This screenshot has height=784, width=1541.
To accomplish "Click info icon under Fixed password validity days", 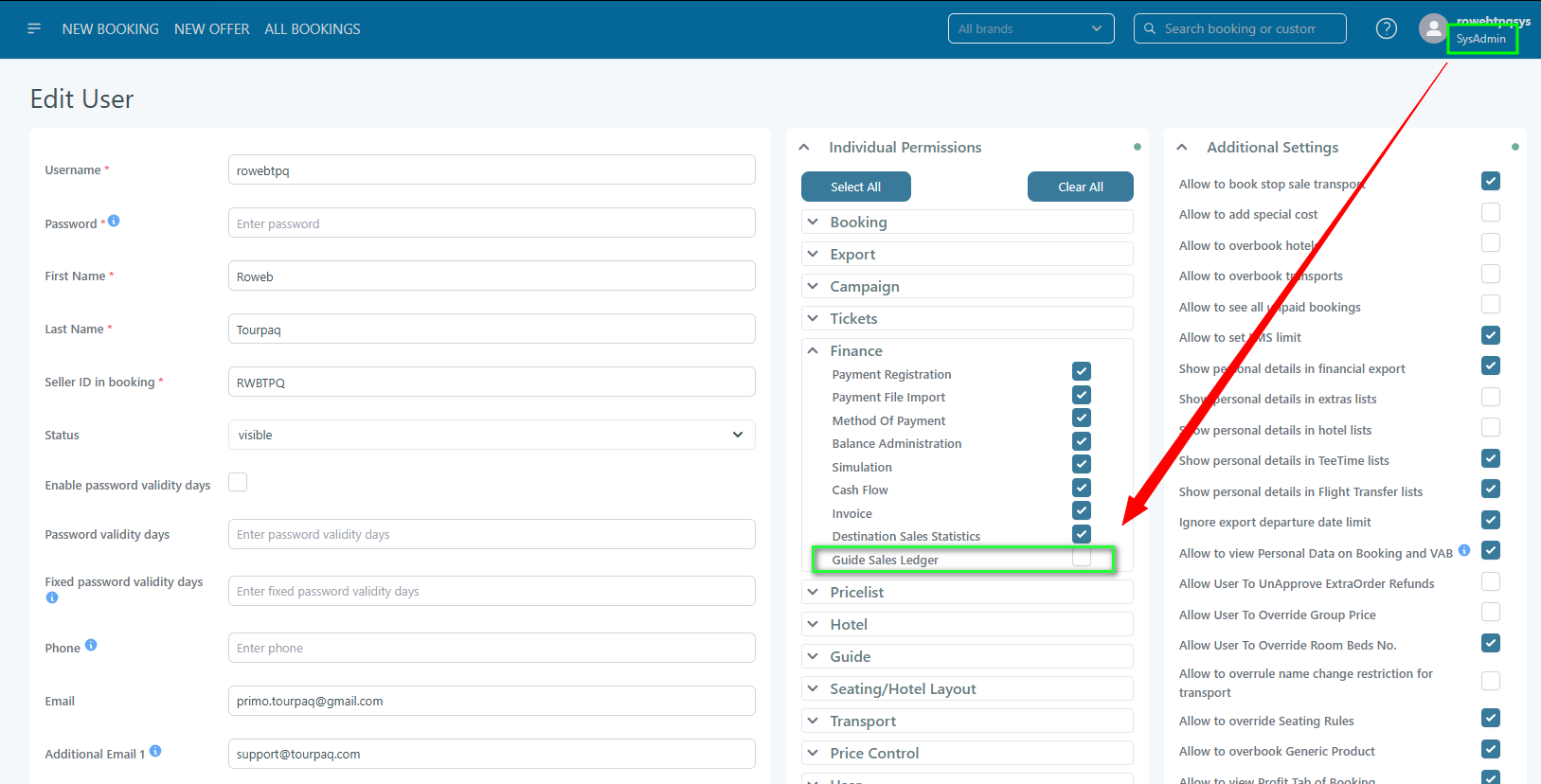I will (x=52, y=597).
